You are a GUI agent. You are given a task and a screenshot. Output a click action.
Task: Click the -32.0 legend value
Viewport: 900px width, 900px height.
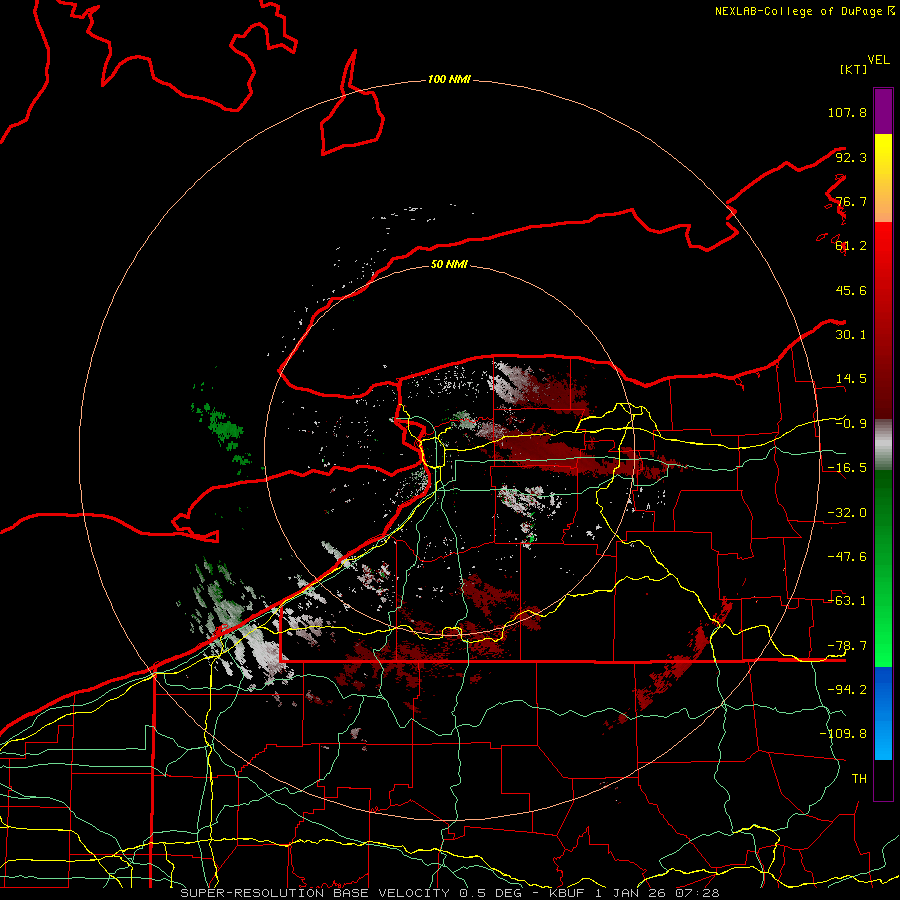coord(847,513)
